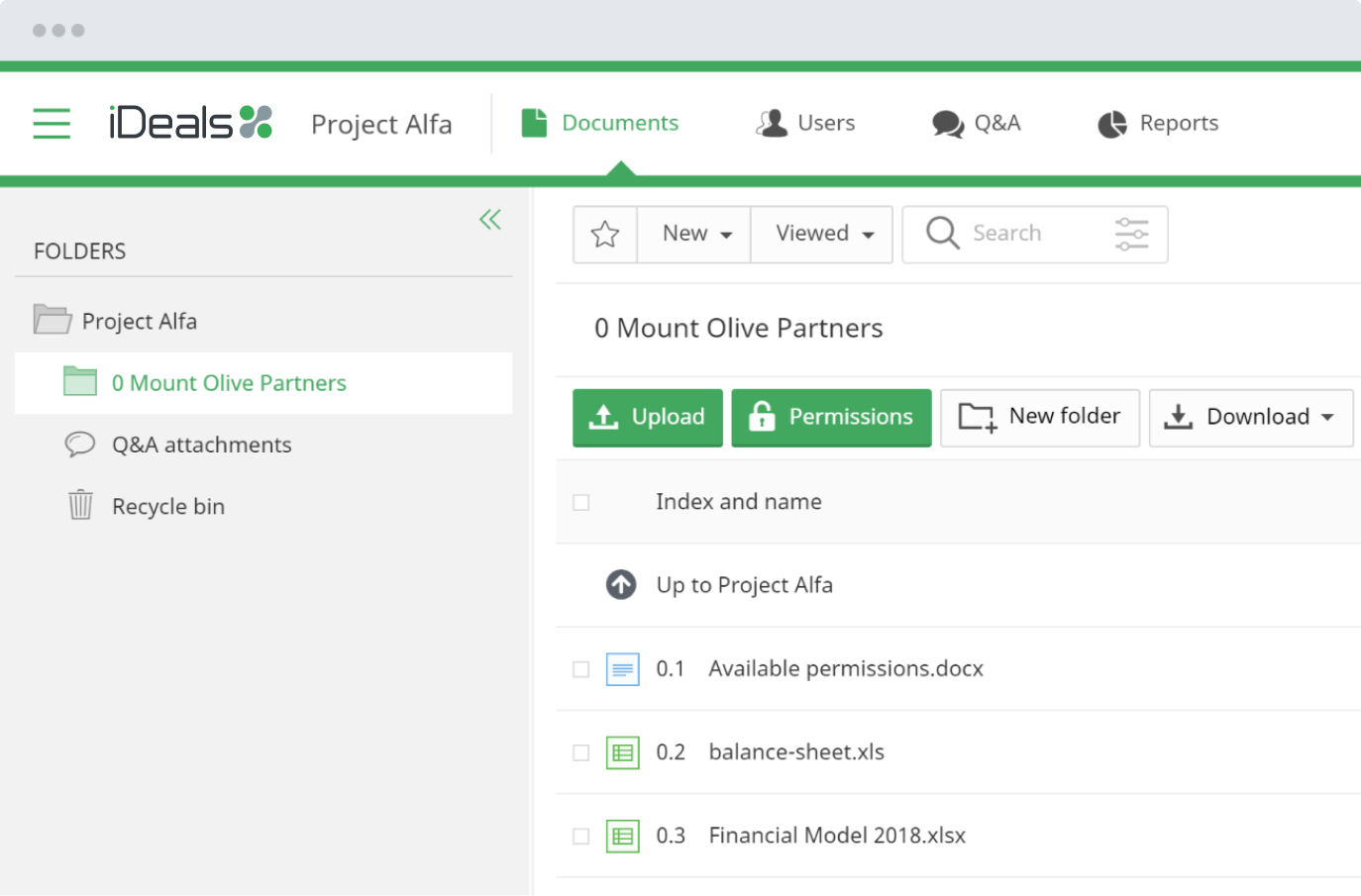1361x896 pixels.
Task: Collapse the folders panel with double chevron
Action: [x=490, y=220]
